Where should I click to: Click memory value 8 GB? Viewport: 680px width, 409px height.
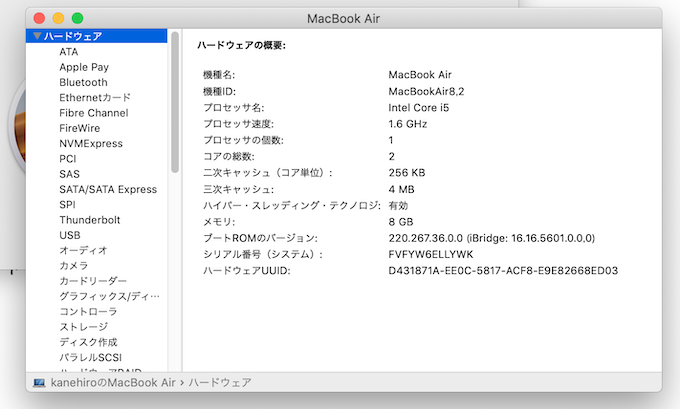tap(401, 222)
